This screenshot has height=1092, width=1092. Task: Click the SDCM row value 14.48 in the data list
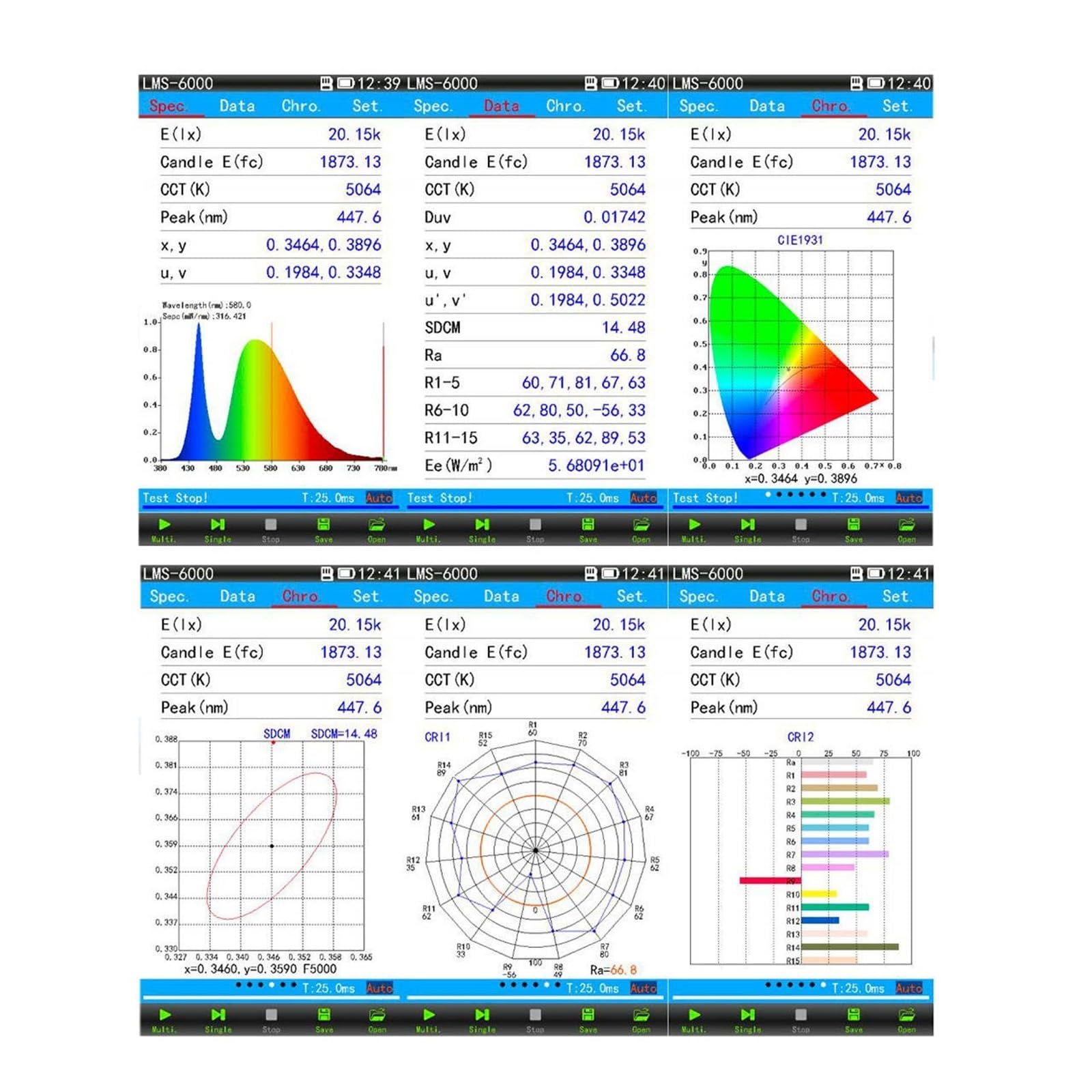[623, 328]
